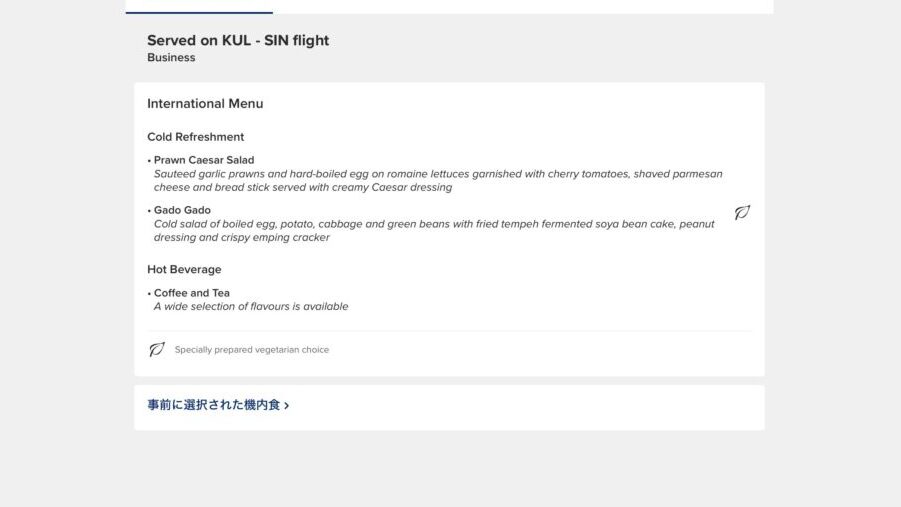Click the Hot Beverage section heading

184,269
